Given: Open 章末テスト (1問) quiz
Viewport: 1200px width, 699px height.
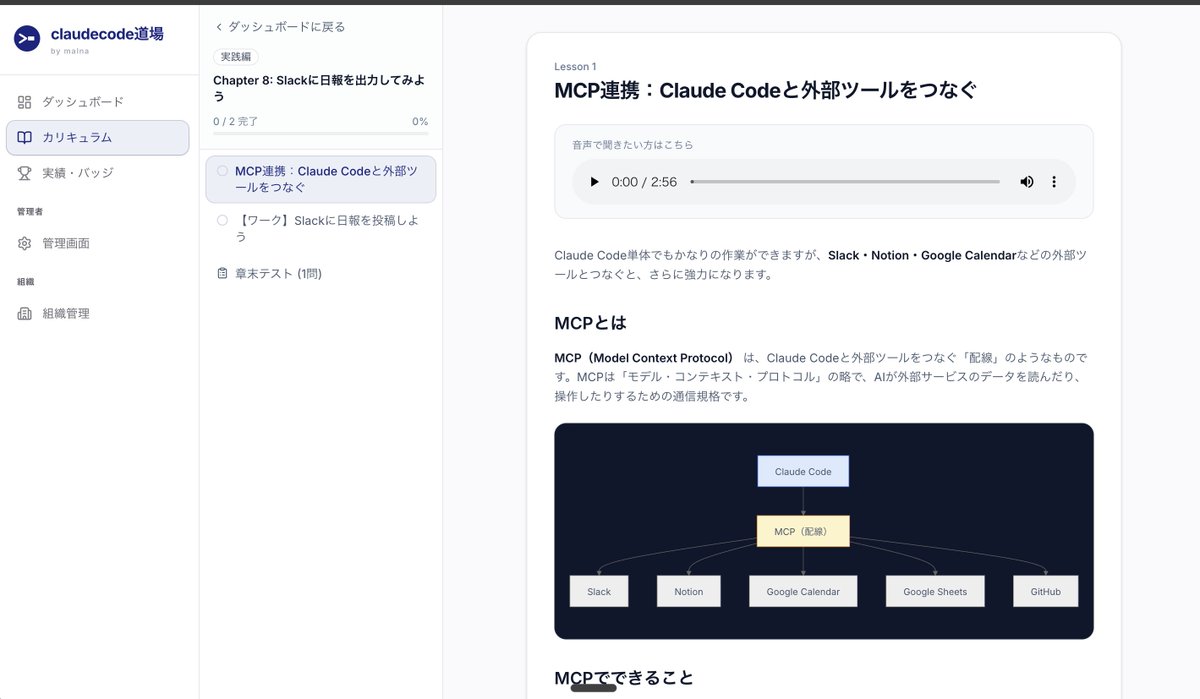Looking at the screenshot, I should pos(321,273).
